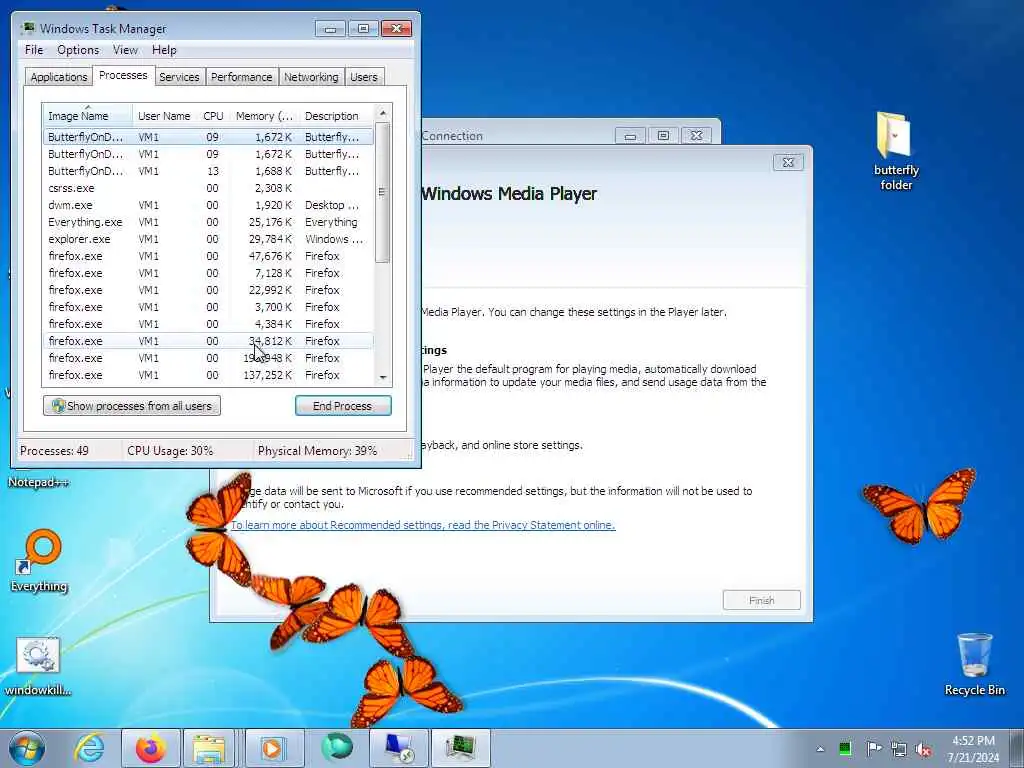This screenshot has height=768, width=1024.
Task: Select firefox.exe using 137,252 K
Action: [209, 375]
